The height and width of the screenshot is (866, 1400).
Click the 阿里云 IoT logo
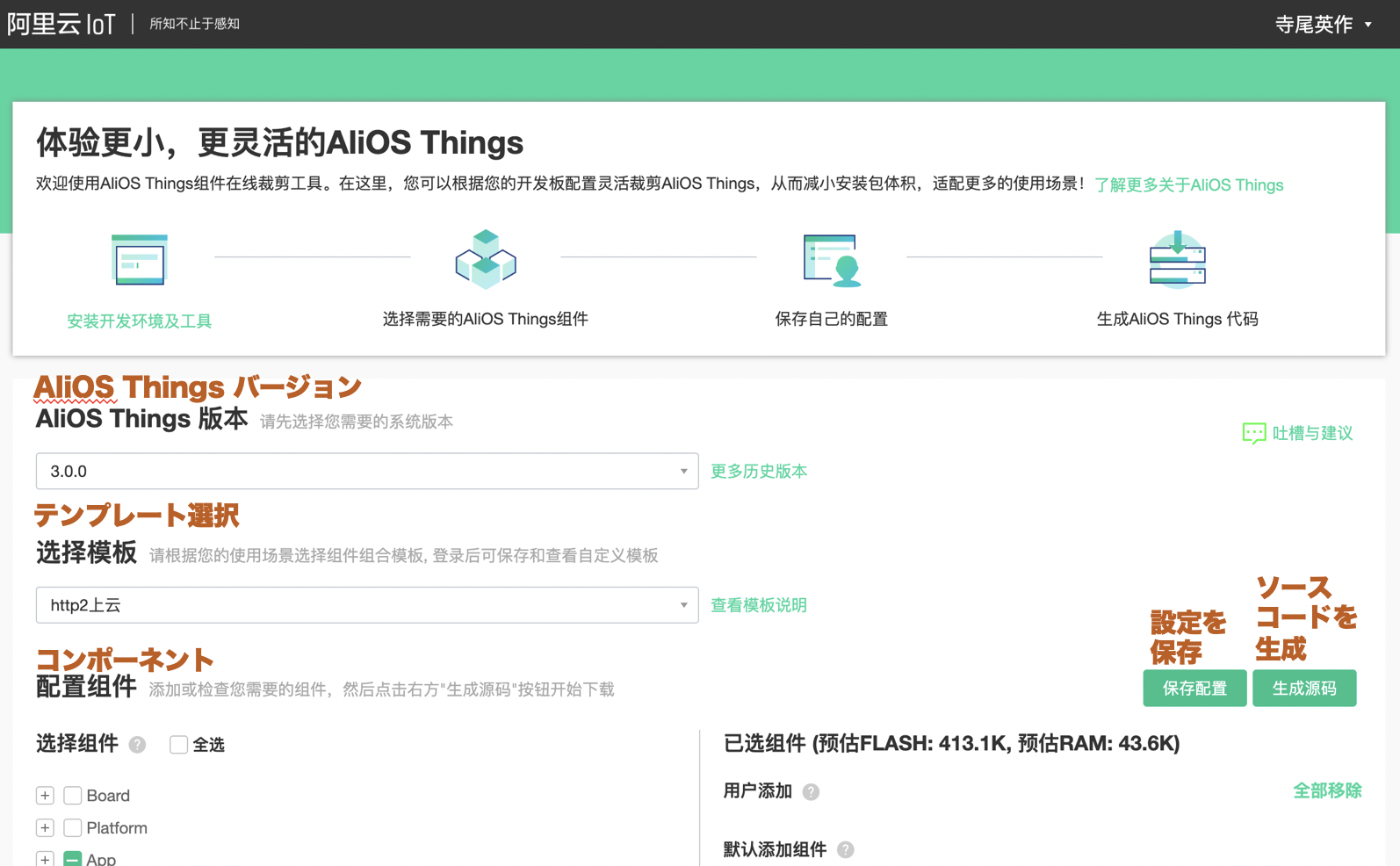(x=61, y=24)
